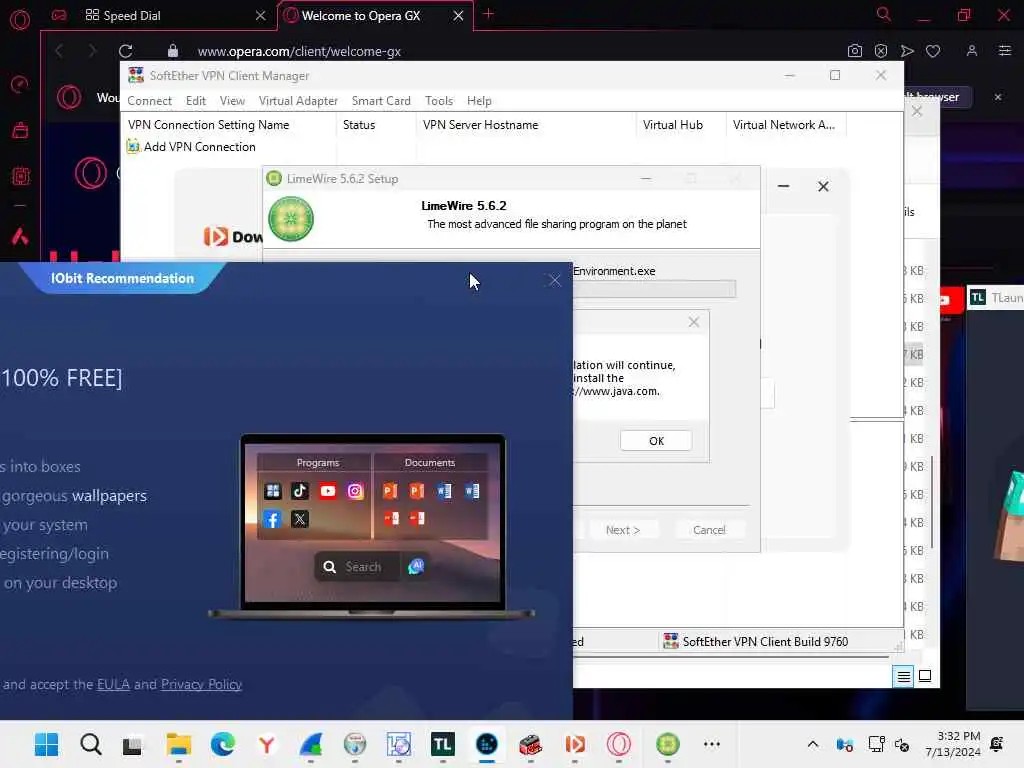Screen dimensions: 1024x768
Task: Open the ad blocker shield icon
Action: pos(881,51)
